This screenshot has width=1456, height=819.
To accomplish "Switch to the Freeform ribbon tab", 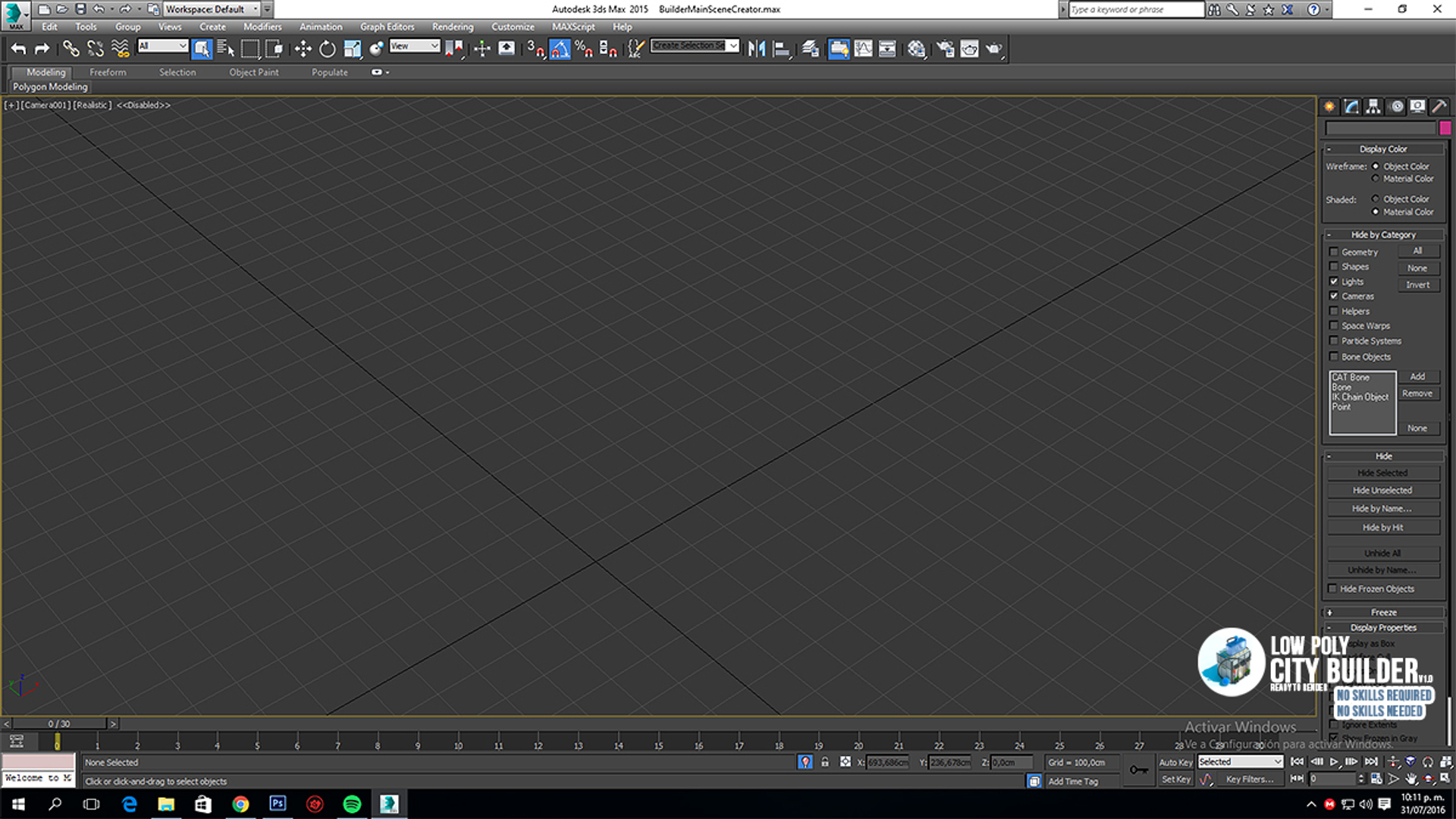I will click(x=108, y=72).
